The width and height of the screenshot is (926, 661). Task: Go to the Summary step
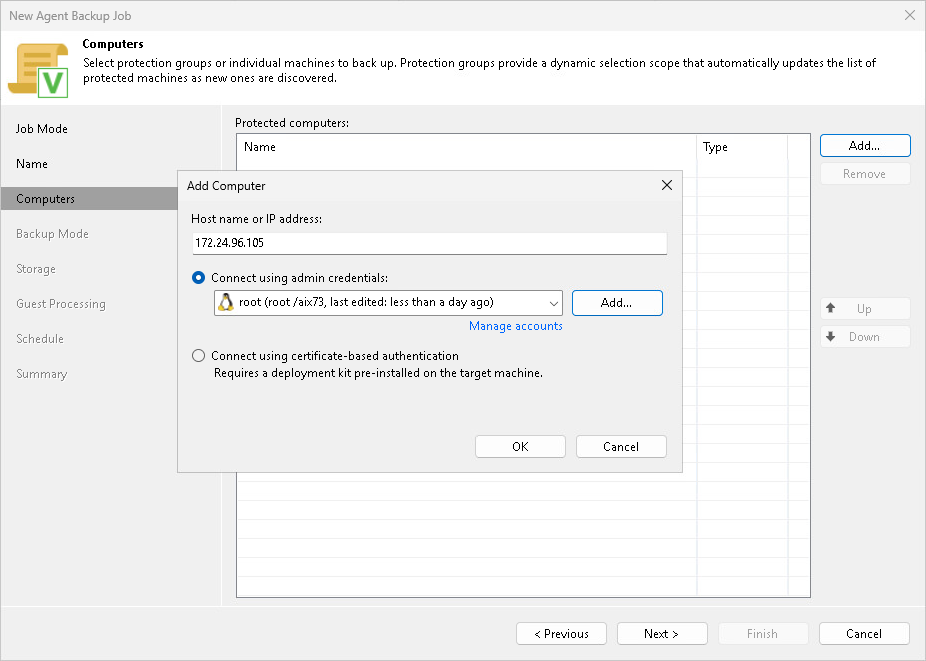coord(42,374)
